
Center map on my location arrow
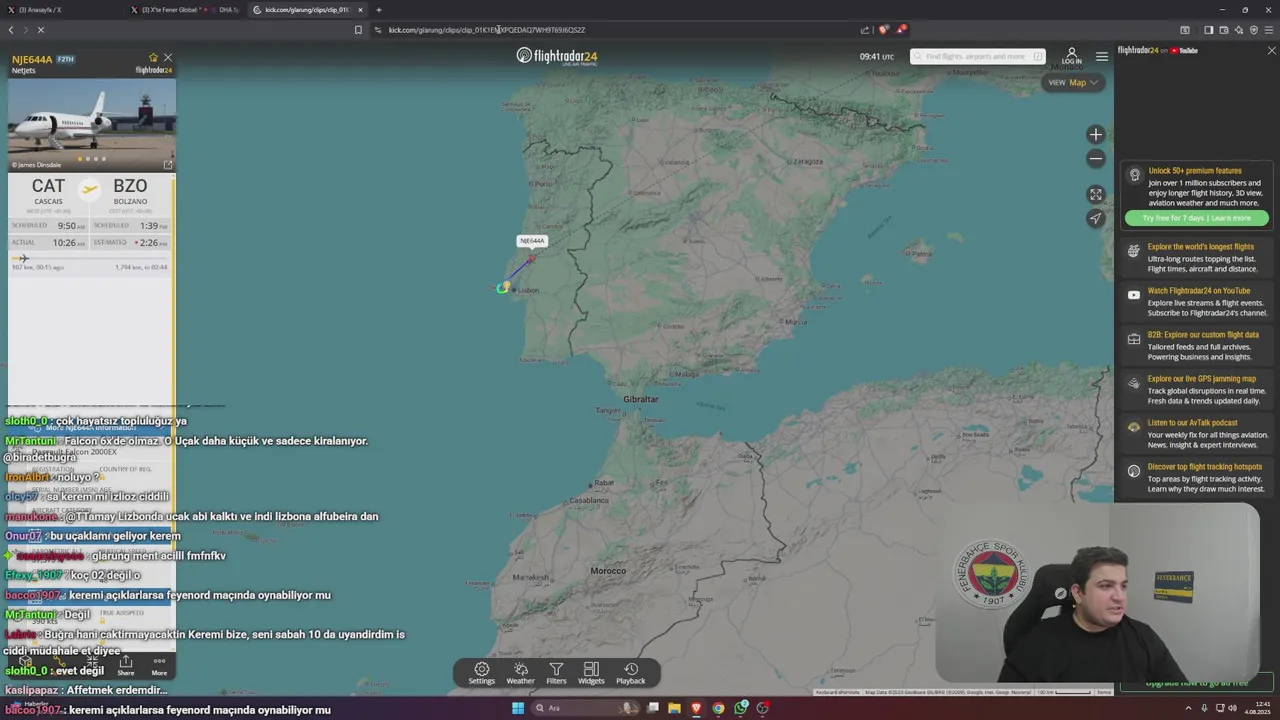click(x=1096, y=218)
